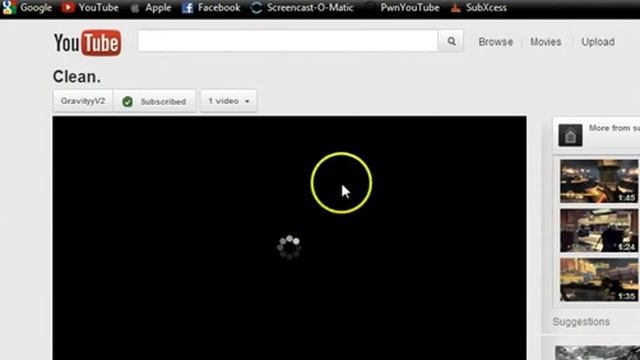Click the YouTube bookmark play icon

(x=68, y=7)
